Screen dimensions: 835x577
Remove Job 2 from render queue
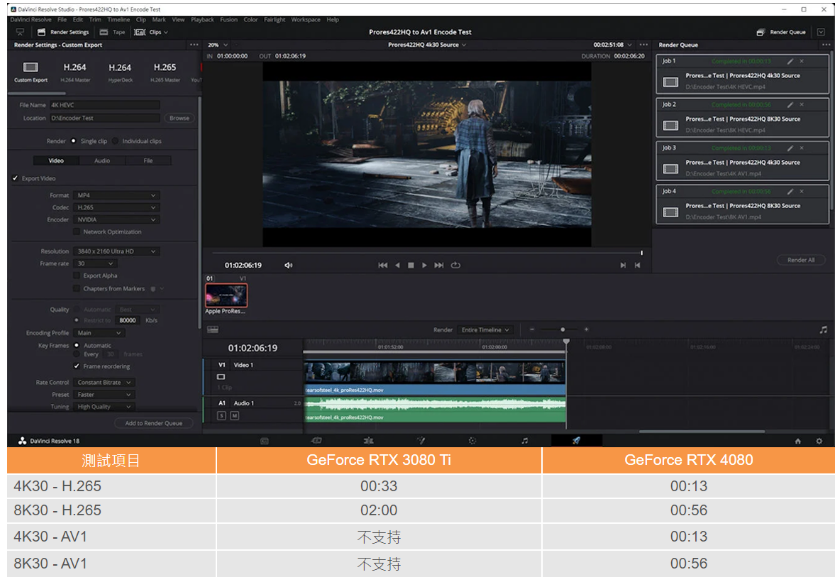[x=801, y=105]
